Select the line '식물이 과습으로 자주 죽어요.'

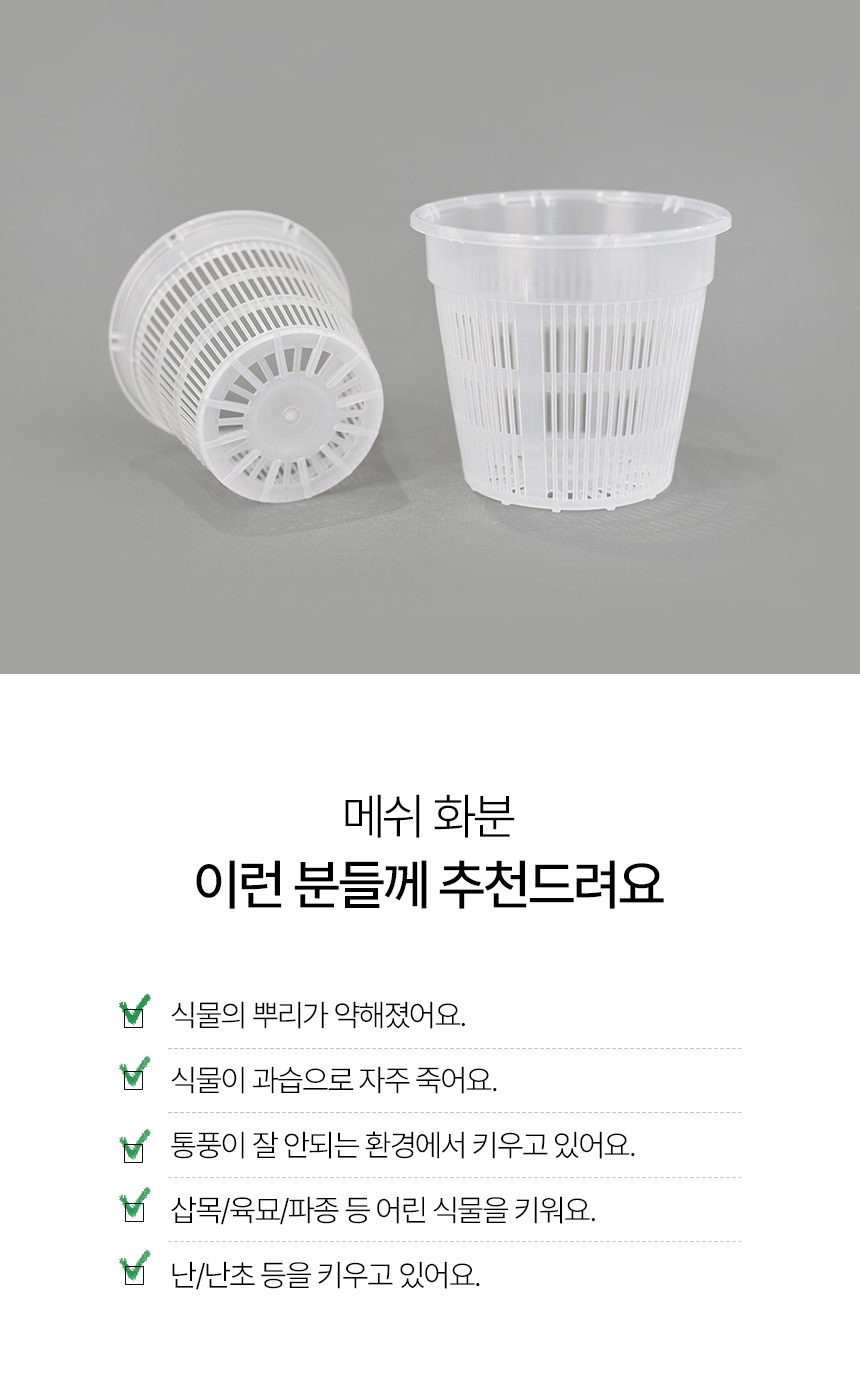click(334, 1080)
